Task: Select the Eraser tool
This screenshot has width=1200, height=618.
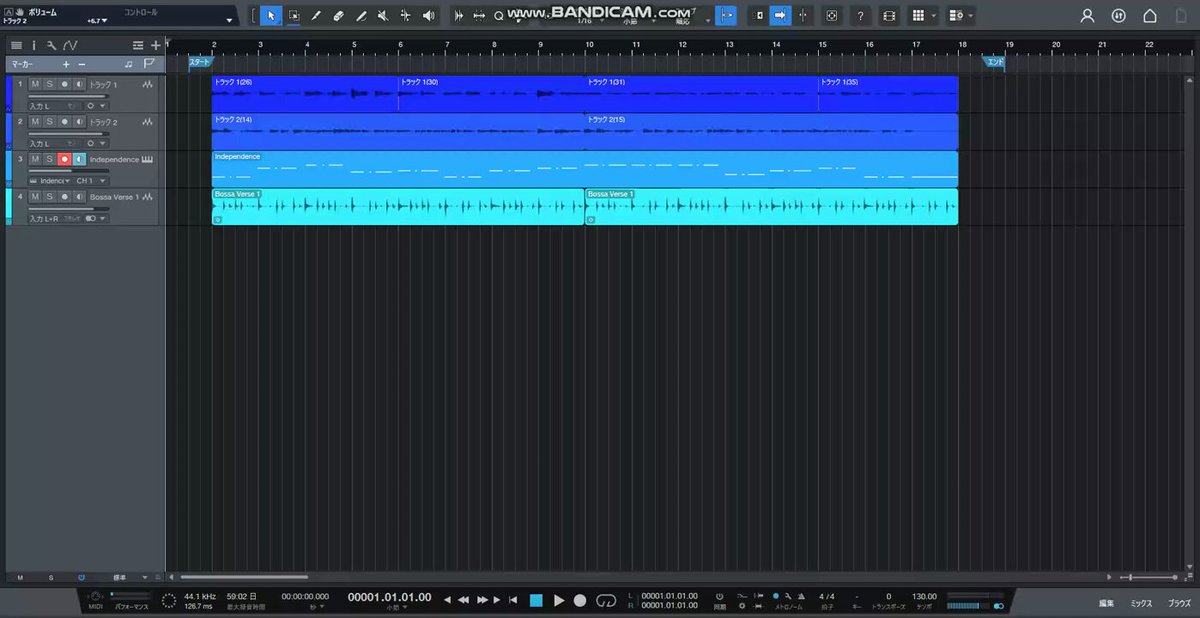Action: pos(338,16)
